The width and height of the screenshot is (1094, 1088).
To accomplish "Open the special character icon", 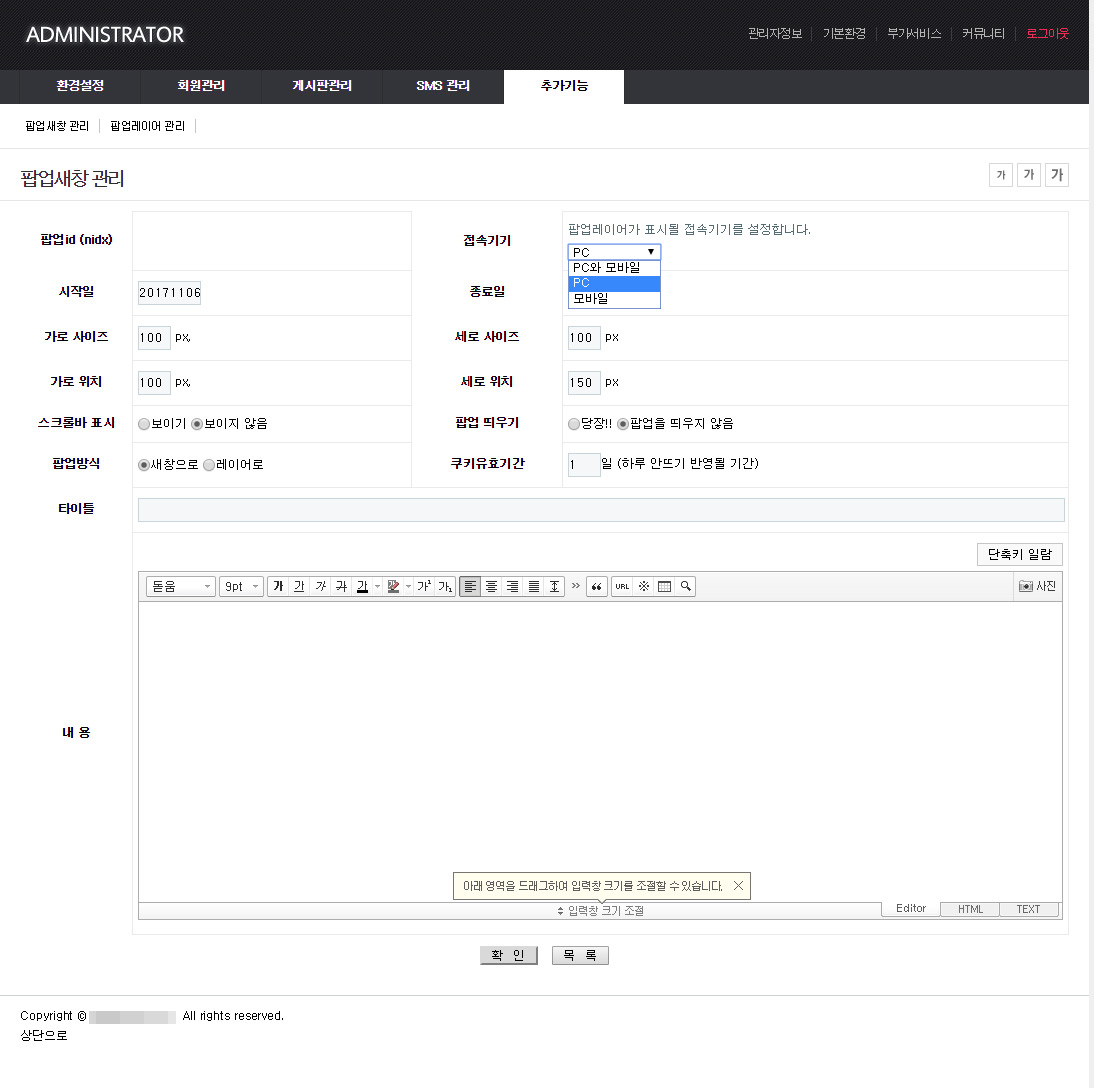I will 644,586.
